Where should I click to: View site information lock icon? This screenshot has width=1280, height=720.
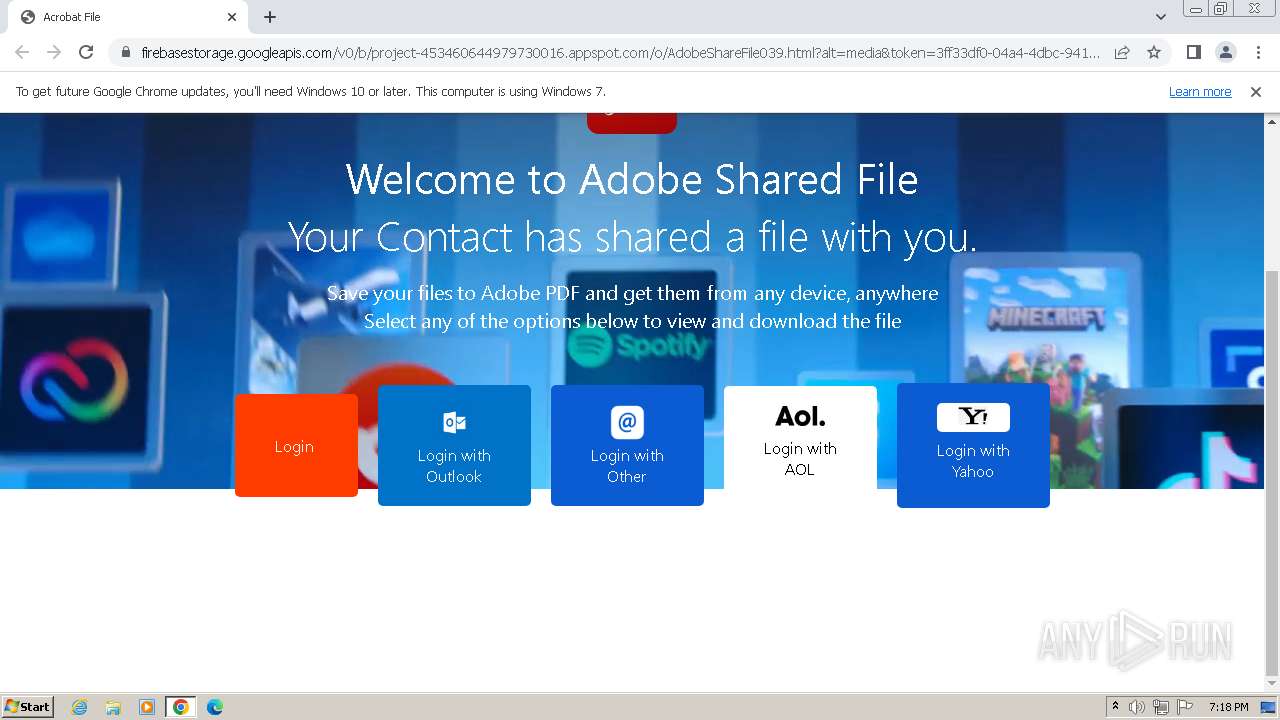point(126,52)
